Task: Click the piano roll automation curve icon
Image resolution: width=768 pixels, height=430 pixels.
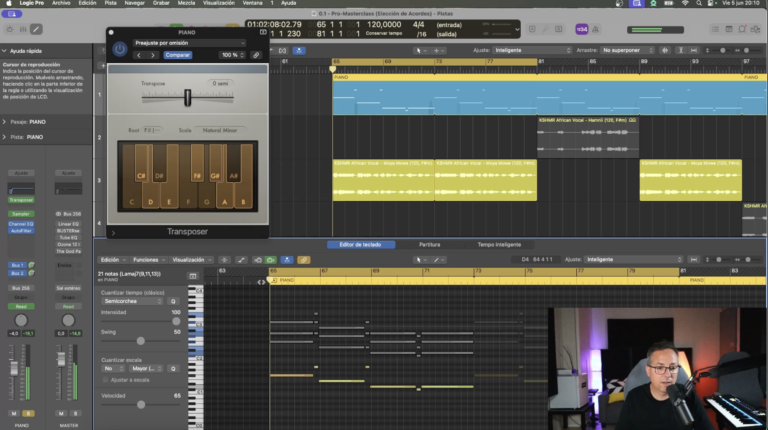Action: [x=241, y=260]
